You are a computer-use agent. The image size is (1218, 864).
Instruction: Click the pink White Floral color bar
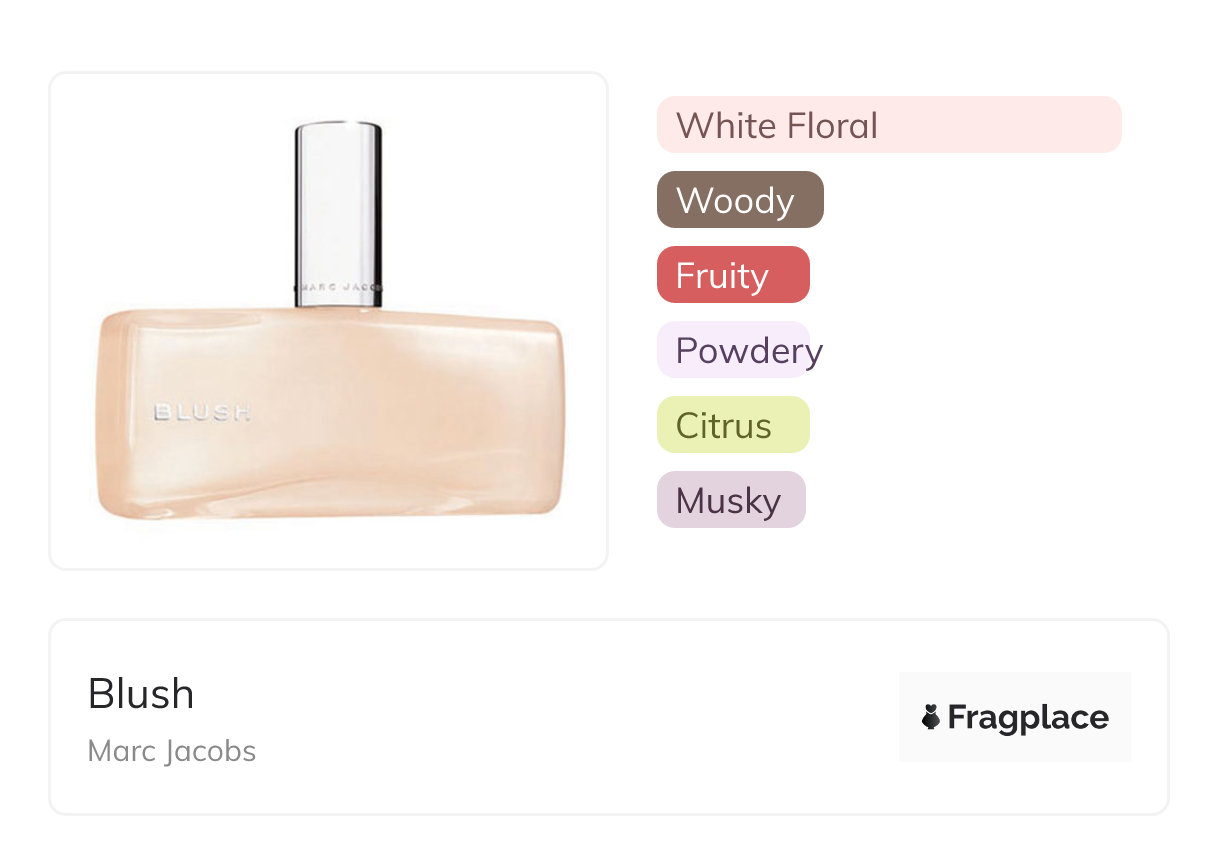(889, 125)
